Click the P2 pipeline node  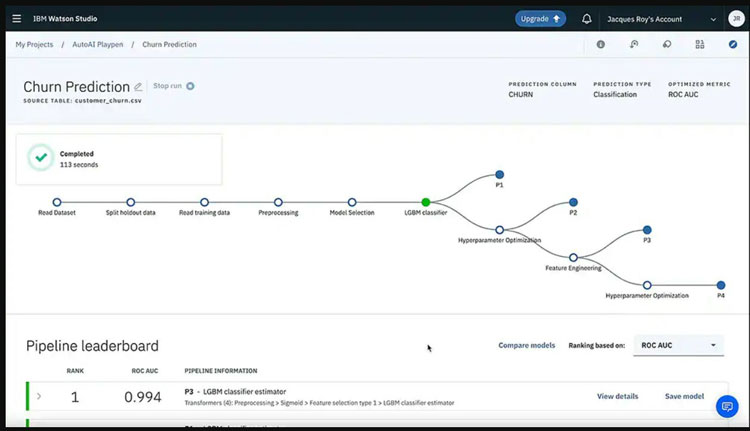(x=573, y=202)
